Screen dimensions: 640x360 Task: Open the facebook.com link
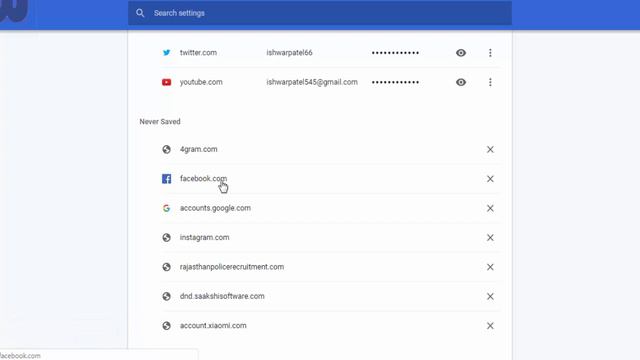pos(203,179)
